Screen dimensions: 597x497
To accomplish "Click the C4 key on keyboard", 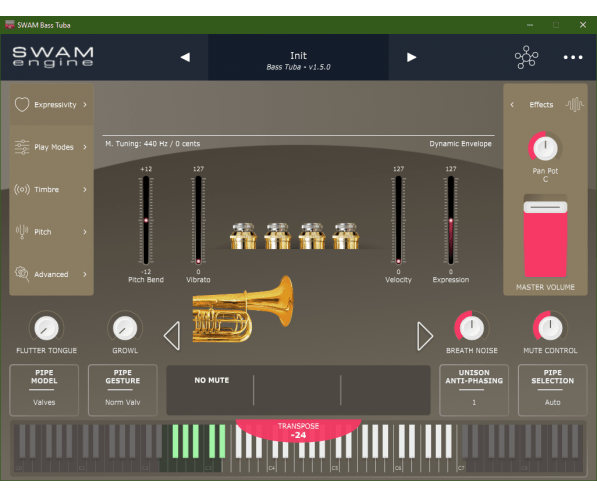I will pyautogui.click(x=272, y=465).
